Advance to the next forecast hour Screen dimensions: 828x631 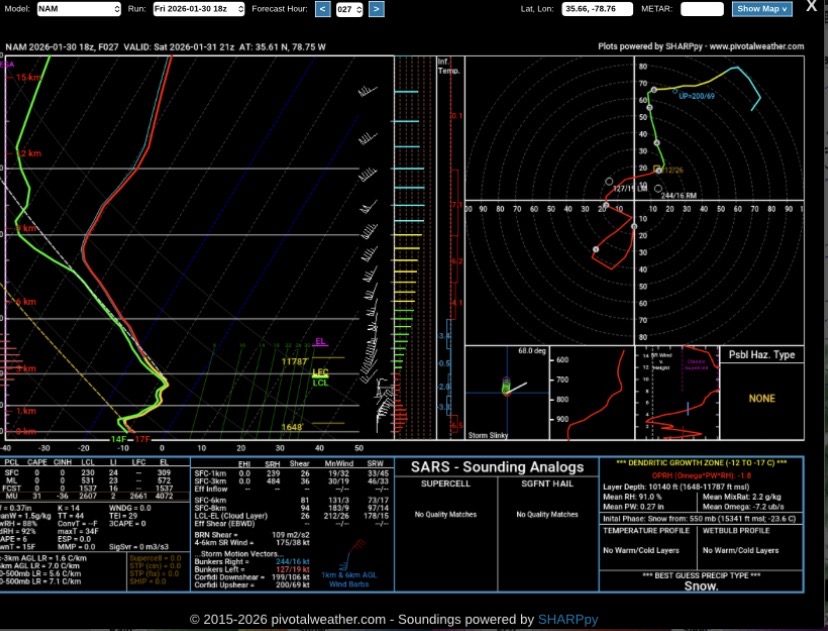point(376,9)
